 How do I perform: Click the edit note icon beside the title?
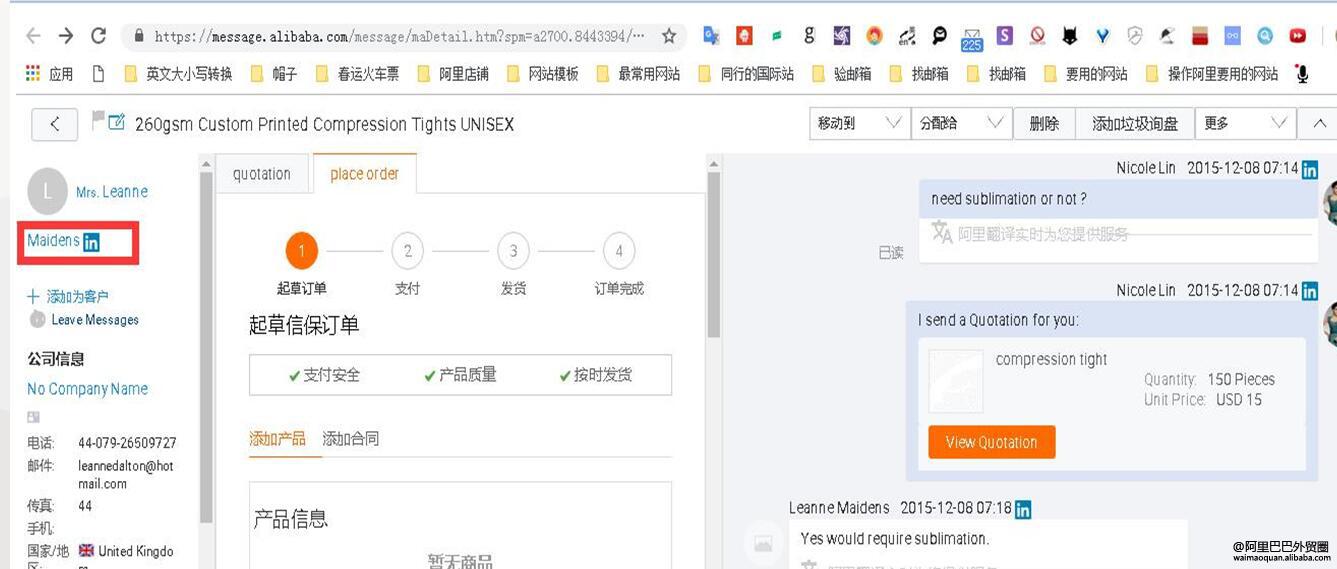pyautogui.click(x=117, y=122)
